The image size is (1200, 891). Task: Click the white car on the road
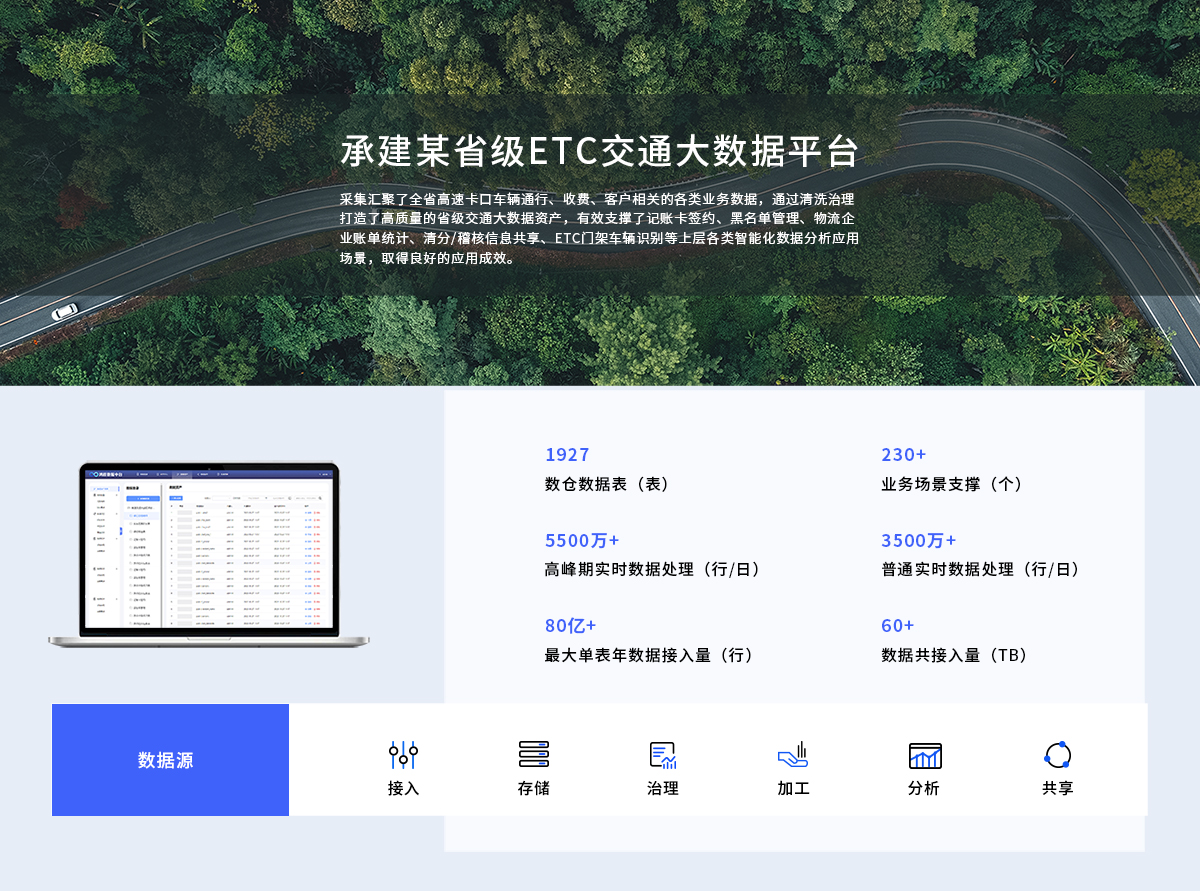[x=65, y=312]
